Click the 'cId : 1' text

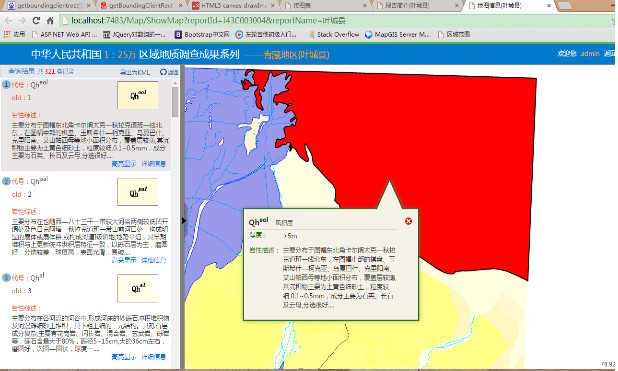pos(21,97)
